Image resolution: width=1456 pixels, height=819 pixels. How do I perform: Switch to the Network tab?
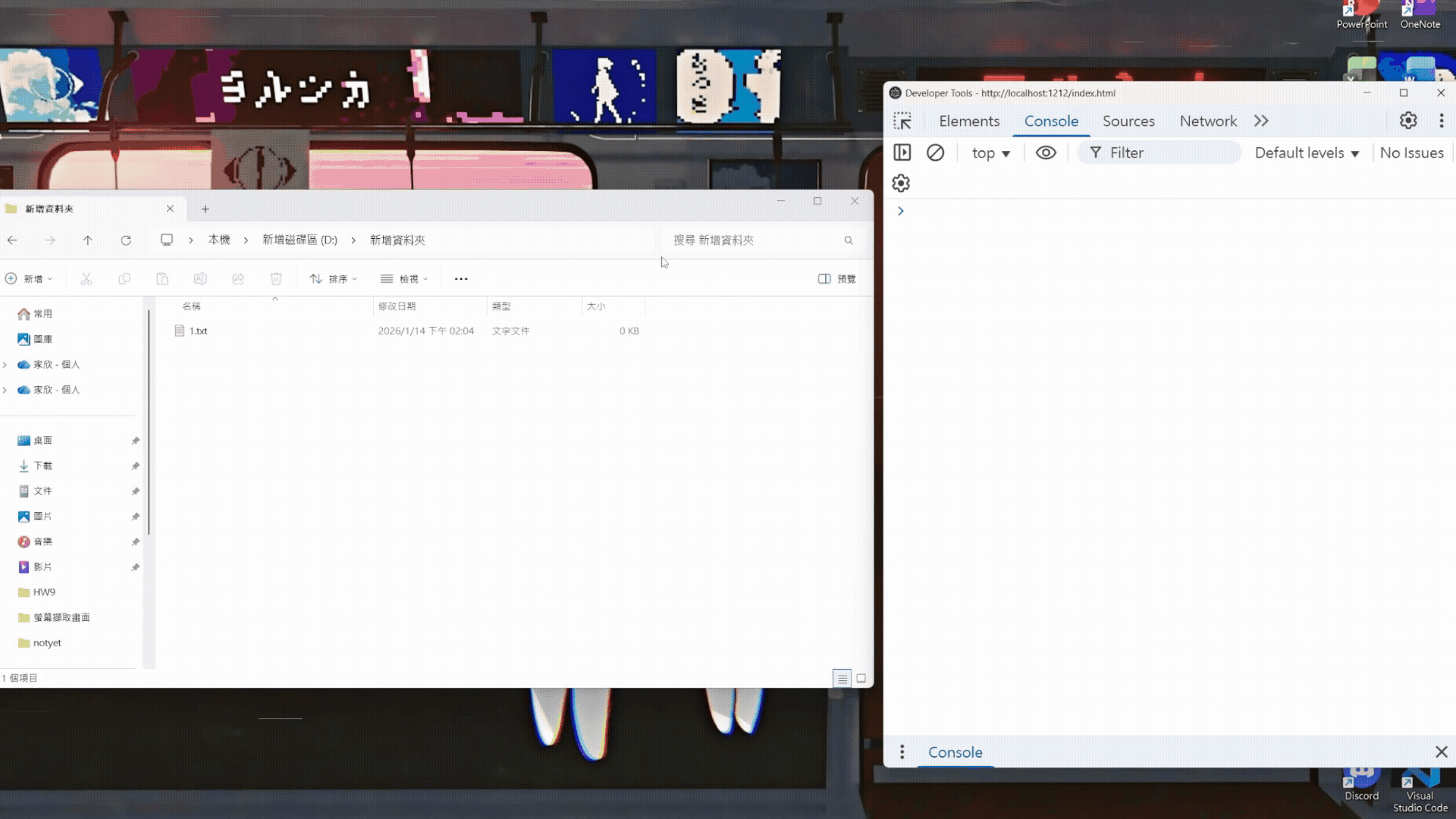point(1207,121)
